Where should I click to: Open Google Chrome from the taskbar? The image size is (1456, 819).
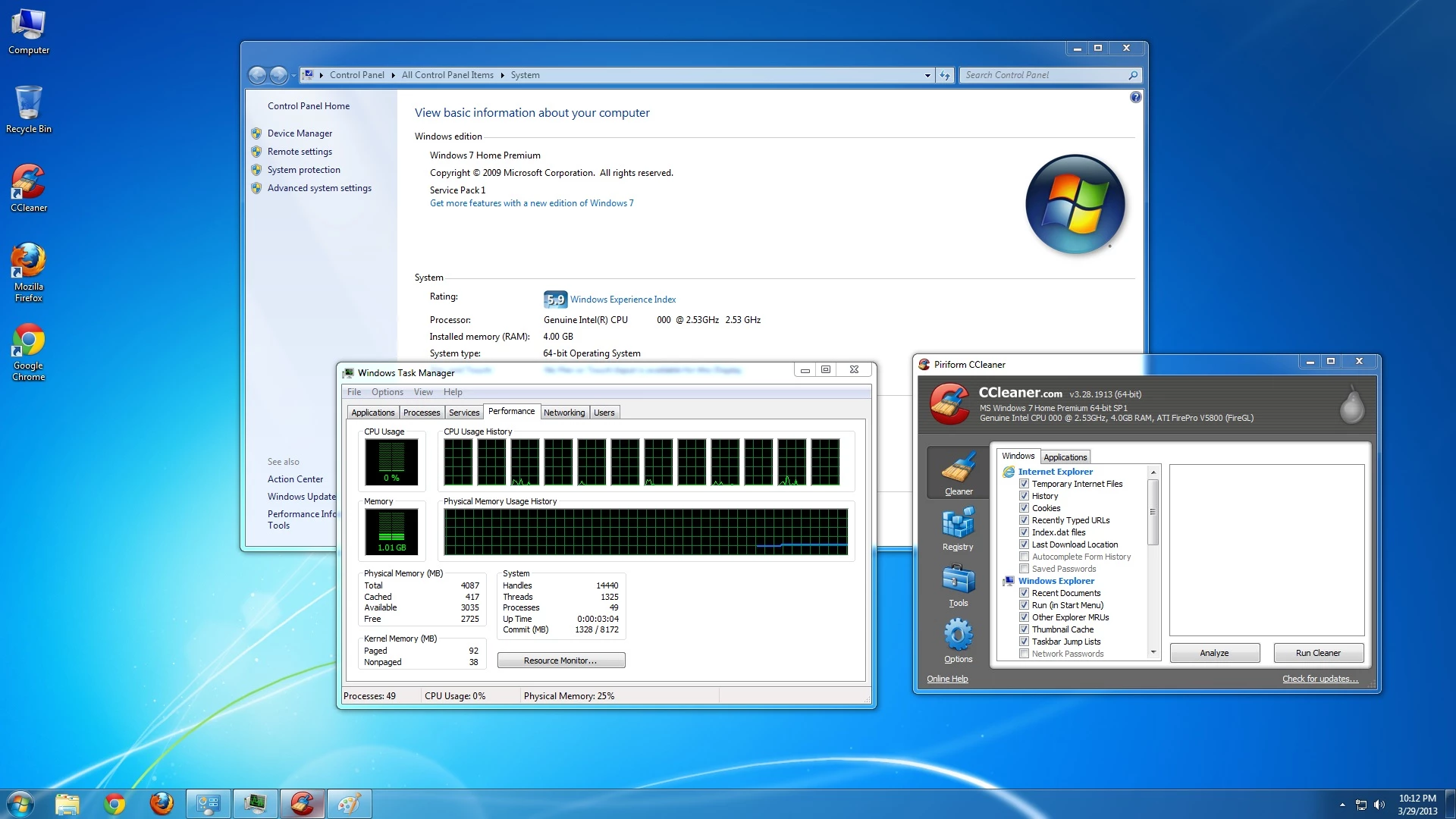click(x=115, y=804)
